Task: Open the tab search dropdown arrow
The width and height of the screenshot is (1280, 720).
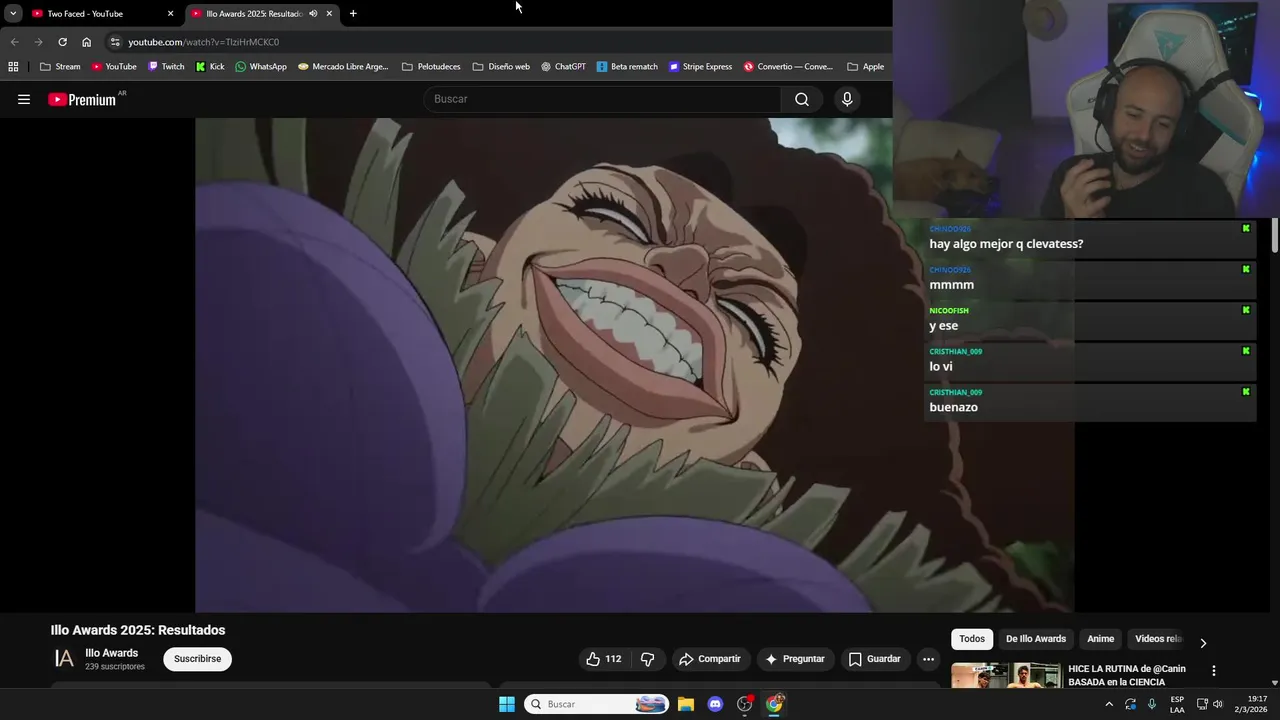Action: [13, 13]
